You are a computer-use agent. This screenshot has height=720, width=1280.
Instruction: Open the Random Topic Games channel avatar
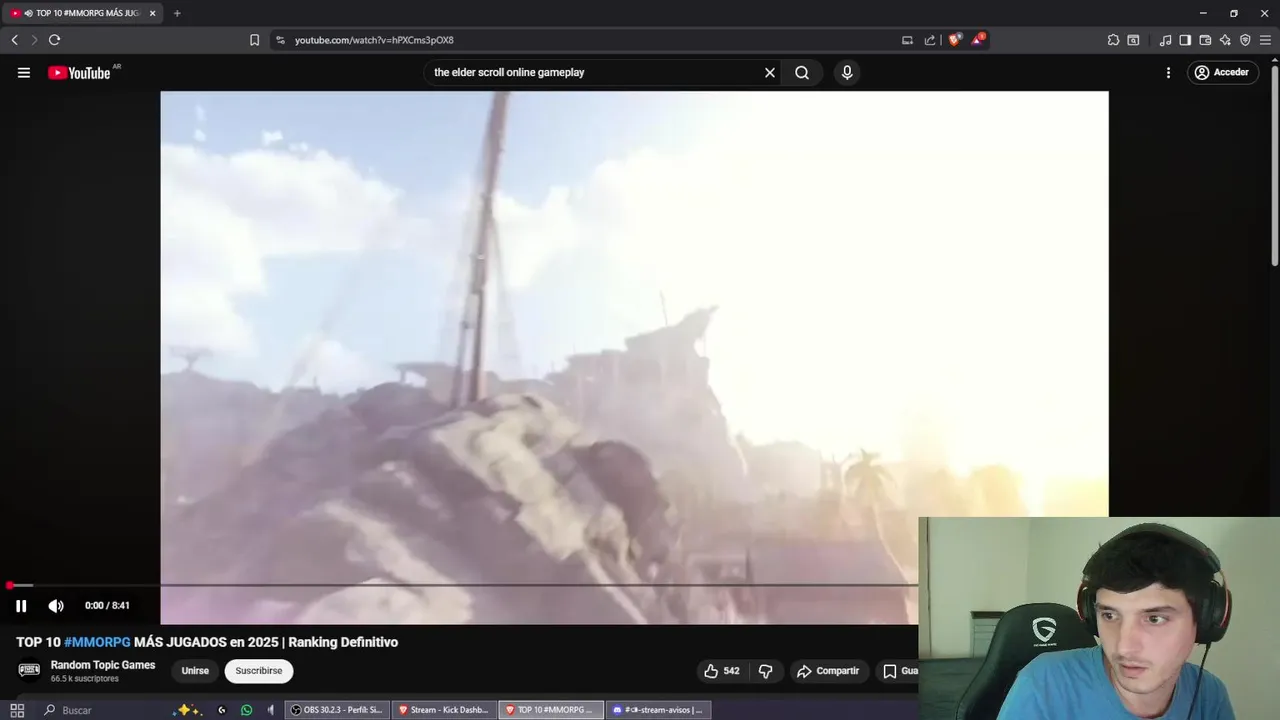29,670
